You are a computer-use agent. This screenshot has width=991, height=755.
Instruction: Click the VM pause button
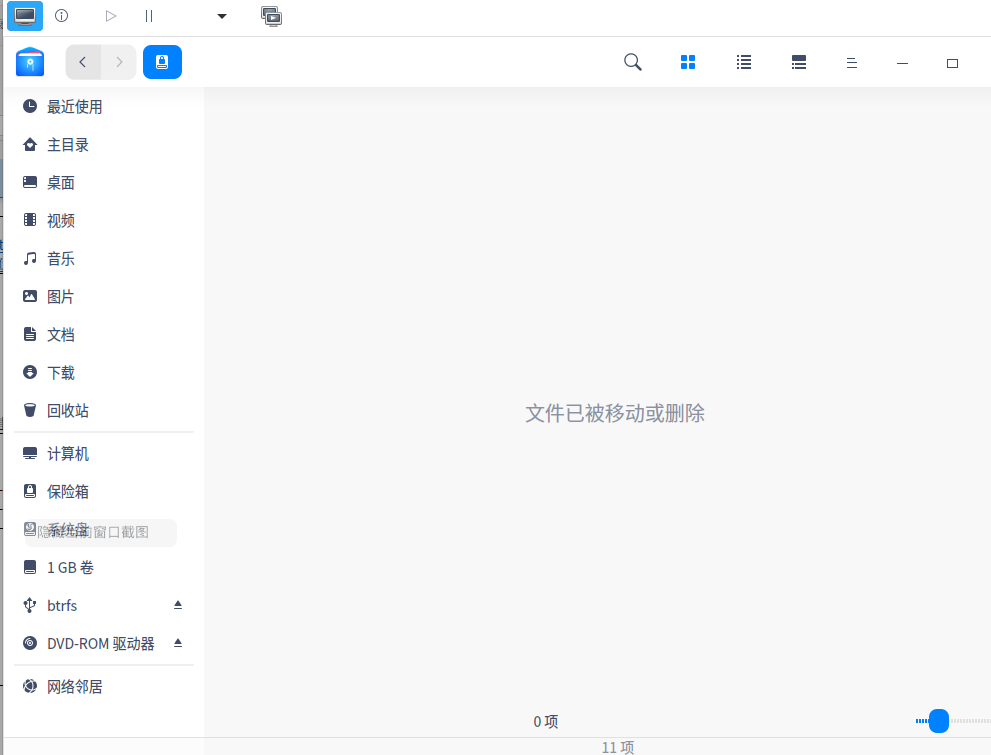[149, 16]
